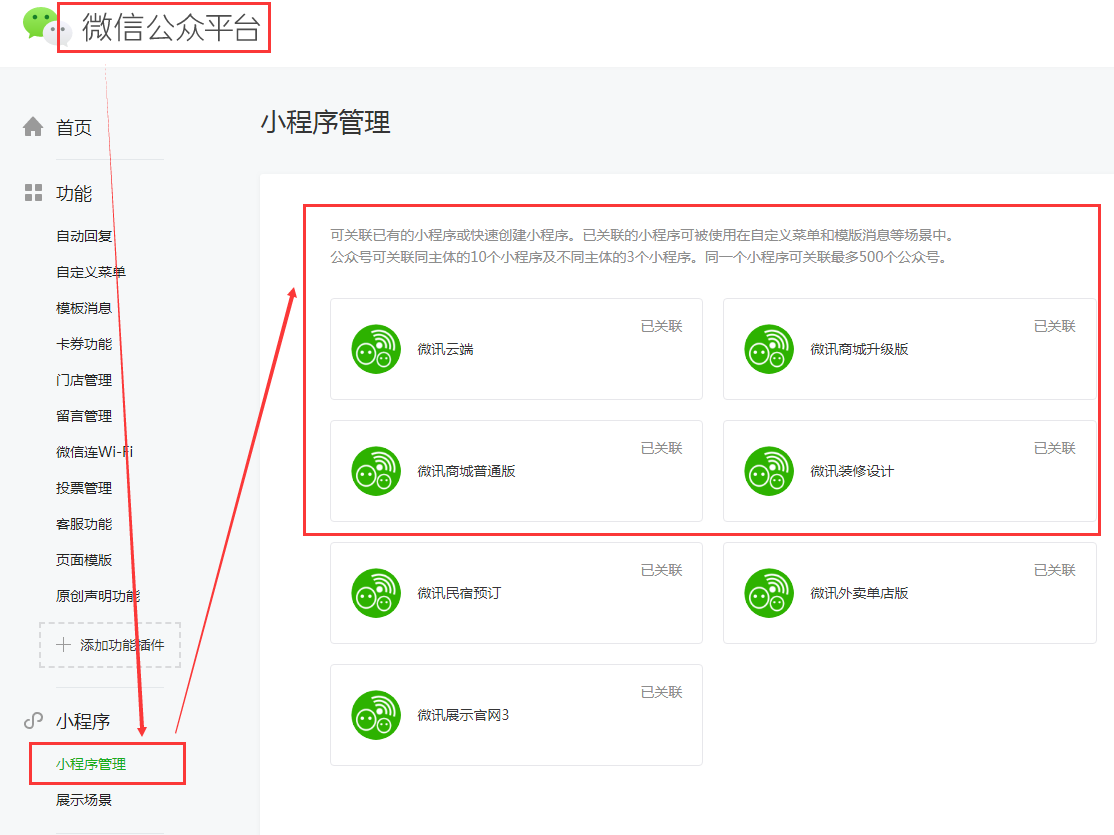Screen dimensions: 1114x835
Task: Open the 微讯外卖单店版 card
Action: pyautogui.click(x=909, y=593)
